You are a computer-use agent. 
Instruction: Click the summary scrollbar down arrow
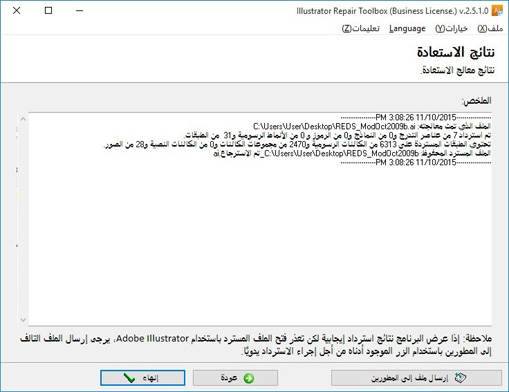click(23, 320)
